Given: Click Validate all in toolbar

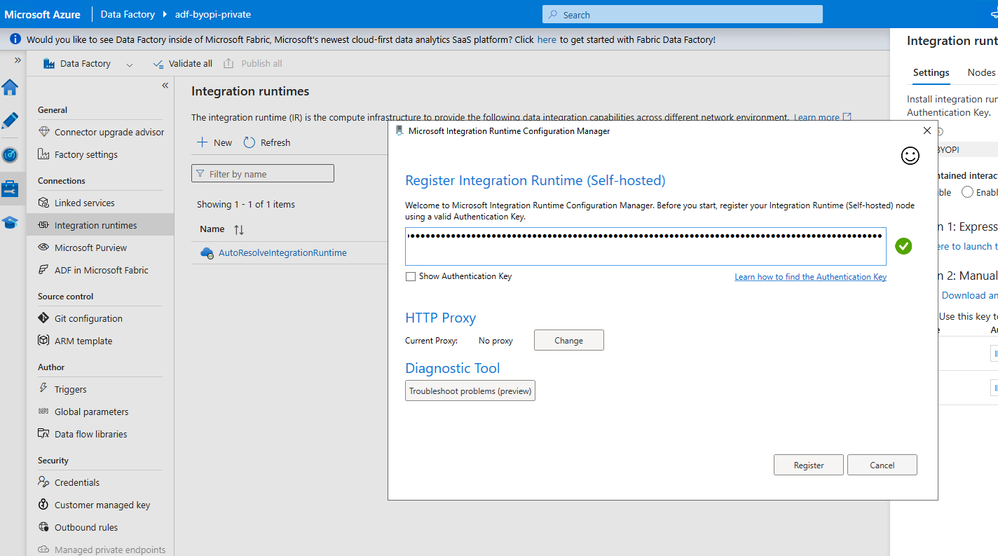Looking at the screenshot, I should click(183, 64).
